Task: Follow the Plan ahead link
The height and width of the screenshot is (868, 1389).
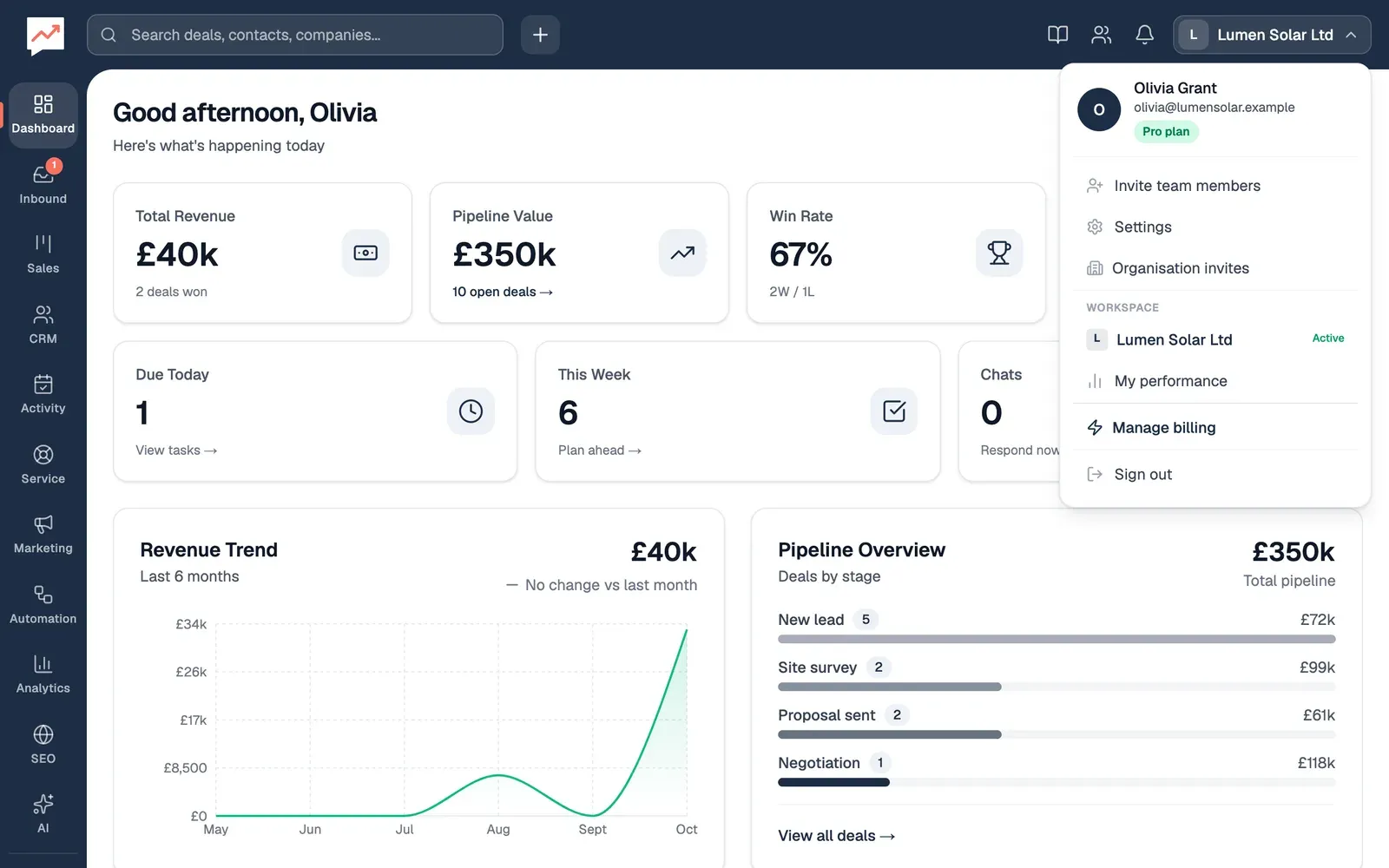Action: (x=600, y=450)
